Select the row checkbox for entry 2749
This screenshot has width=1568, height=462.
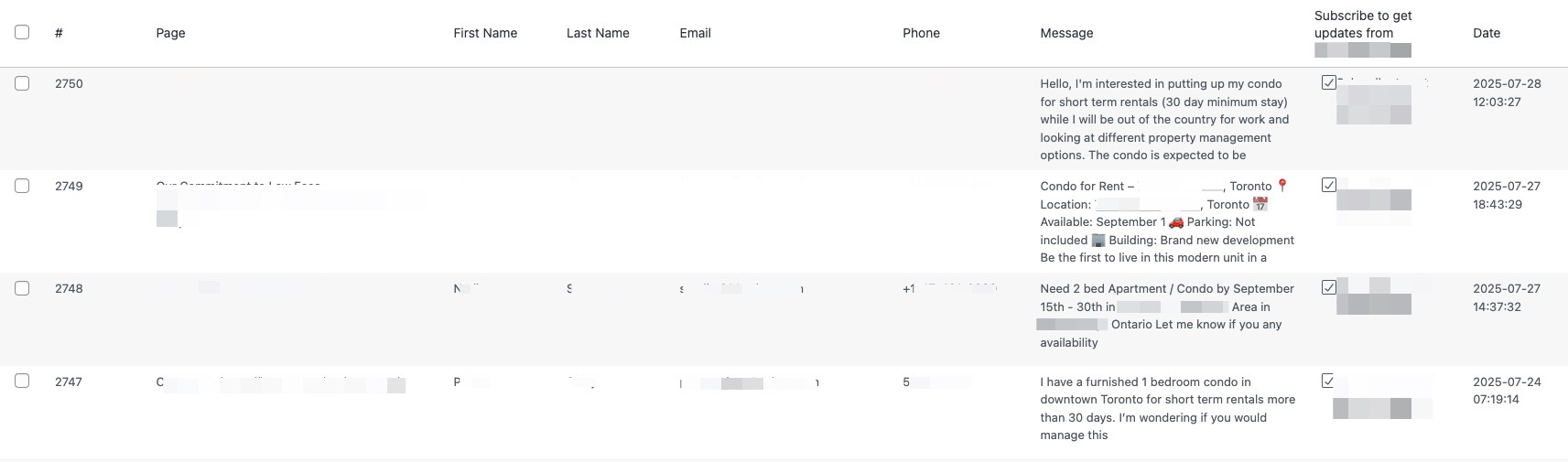click(22, 186)
